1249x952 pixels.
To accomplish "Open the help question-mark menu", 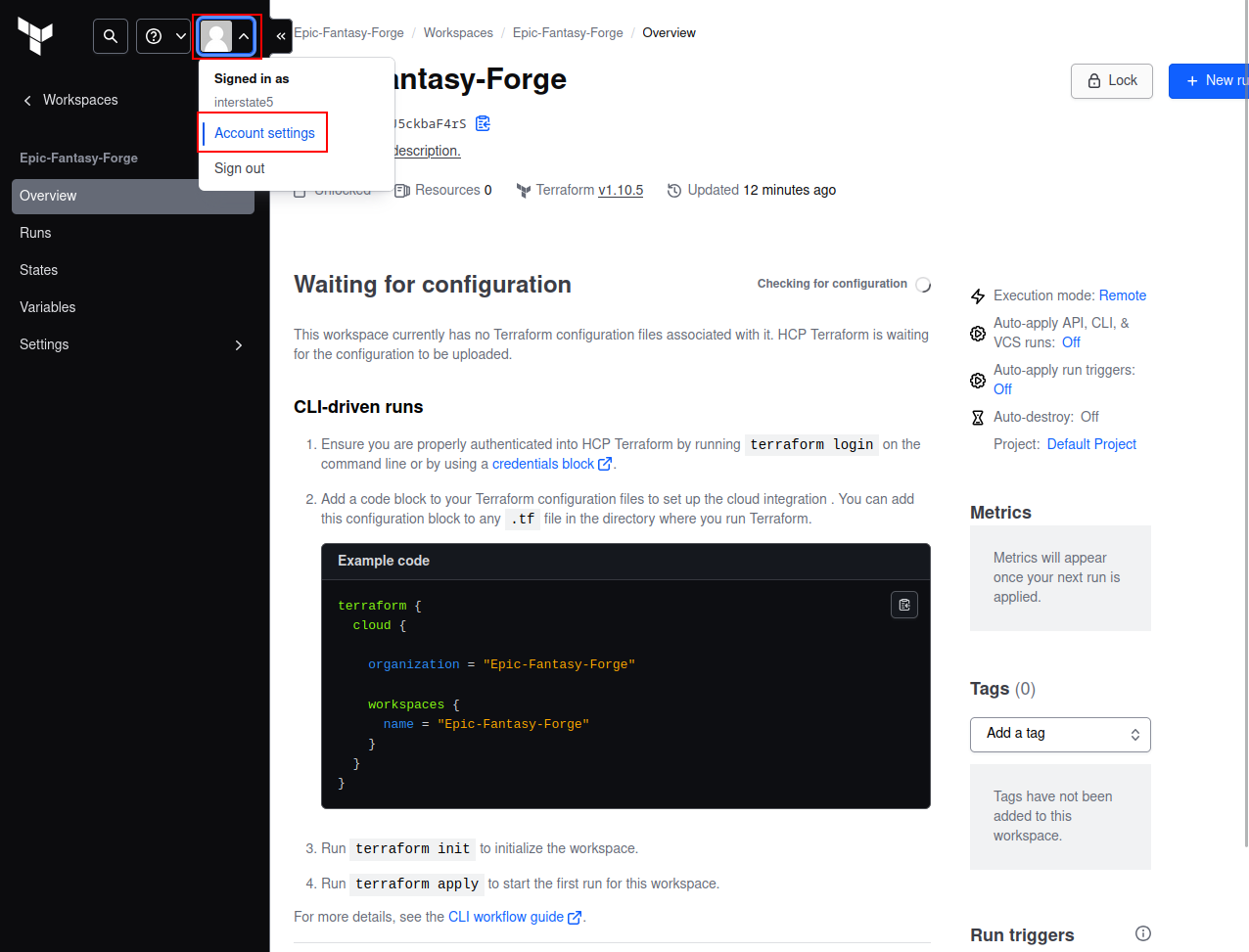I will pyautogui.click(x=163, y=36).
